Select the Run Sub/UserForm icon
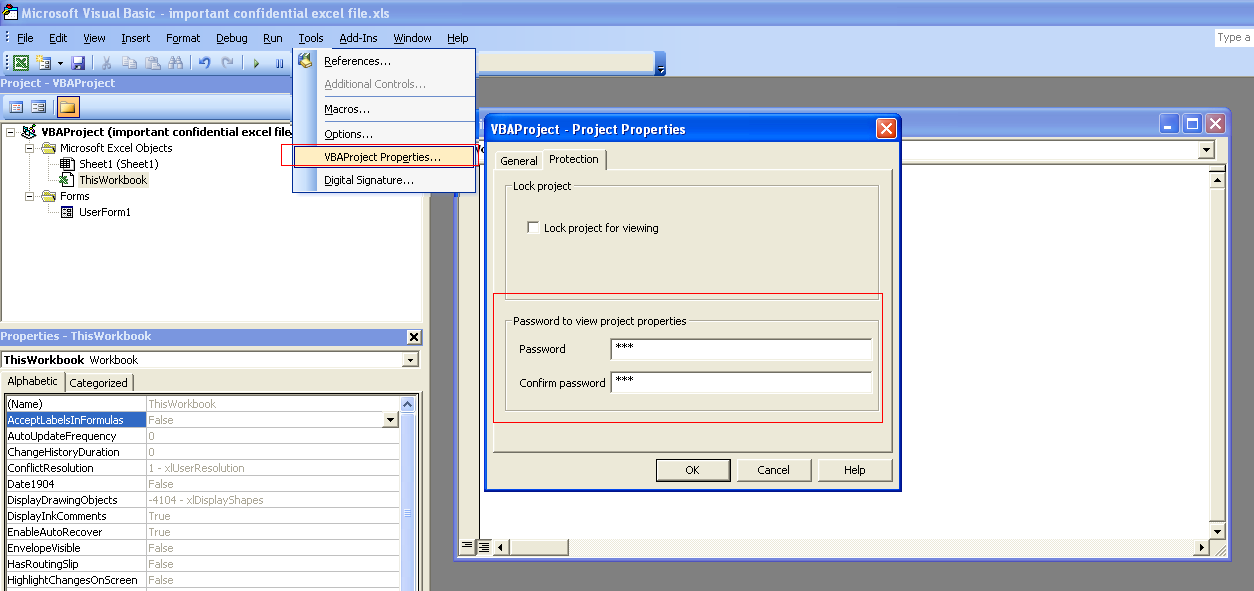The width and height of the screenshot is (1254, 591). click(256, 63)
